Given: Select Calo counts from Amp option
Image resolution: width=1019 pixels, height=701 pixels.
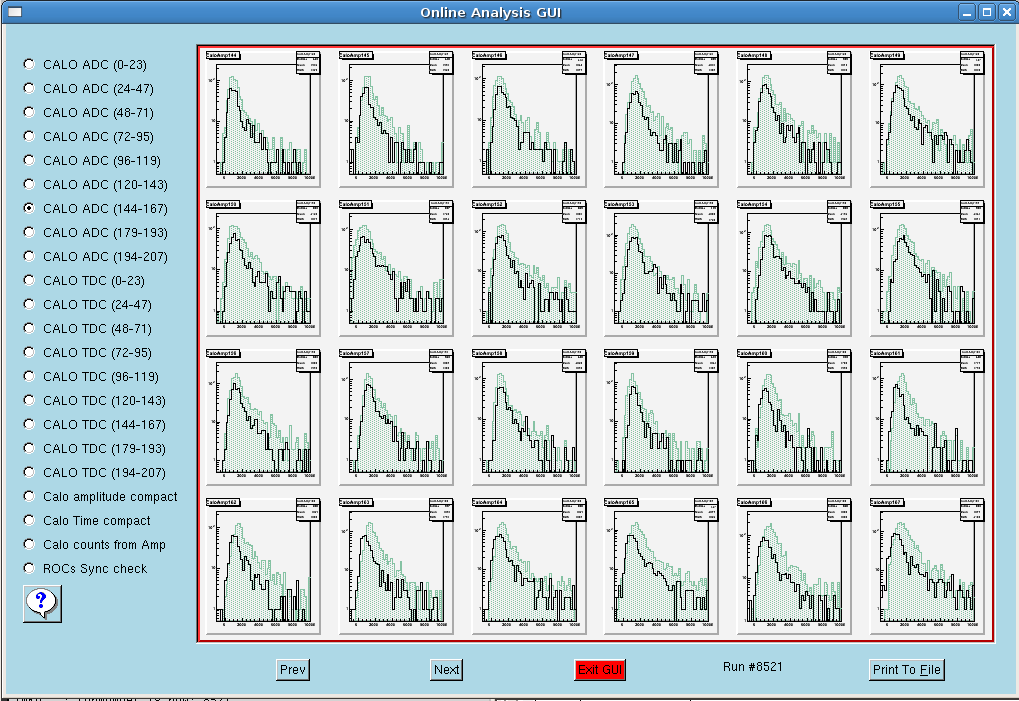Looking at the screenshot, I should tap(29, 544).
